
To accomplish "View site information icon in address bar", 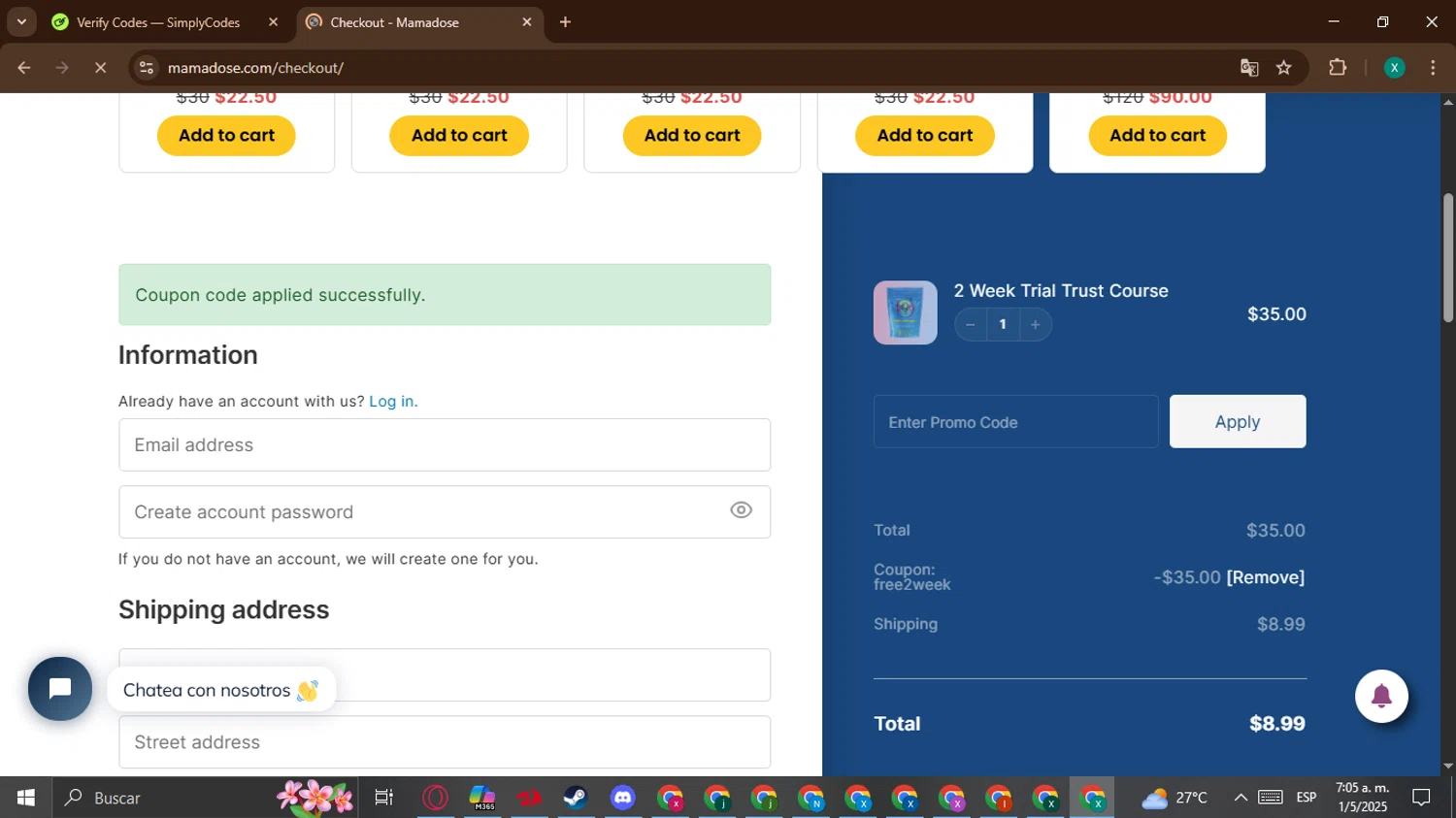I will coord(147,68).
